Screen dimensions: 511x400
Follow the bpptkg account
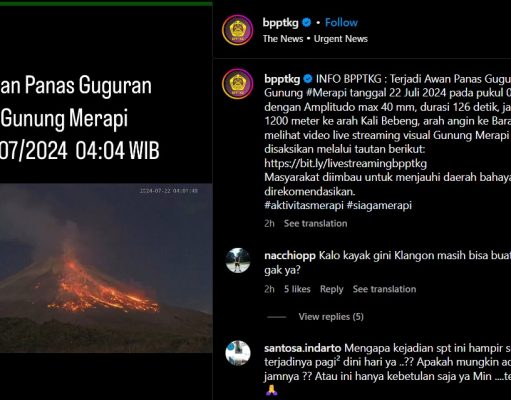[341, 23]
